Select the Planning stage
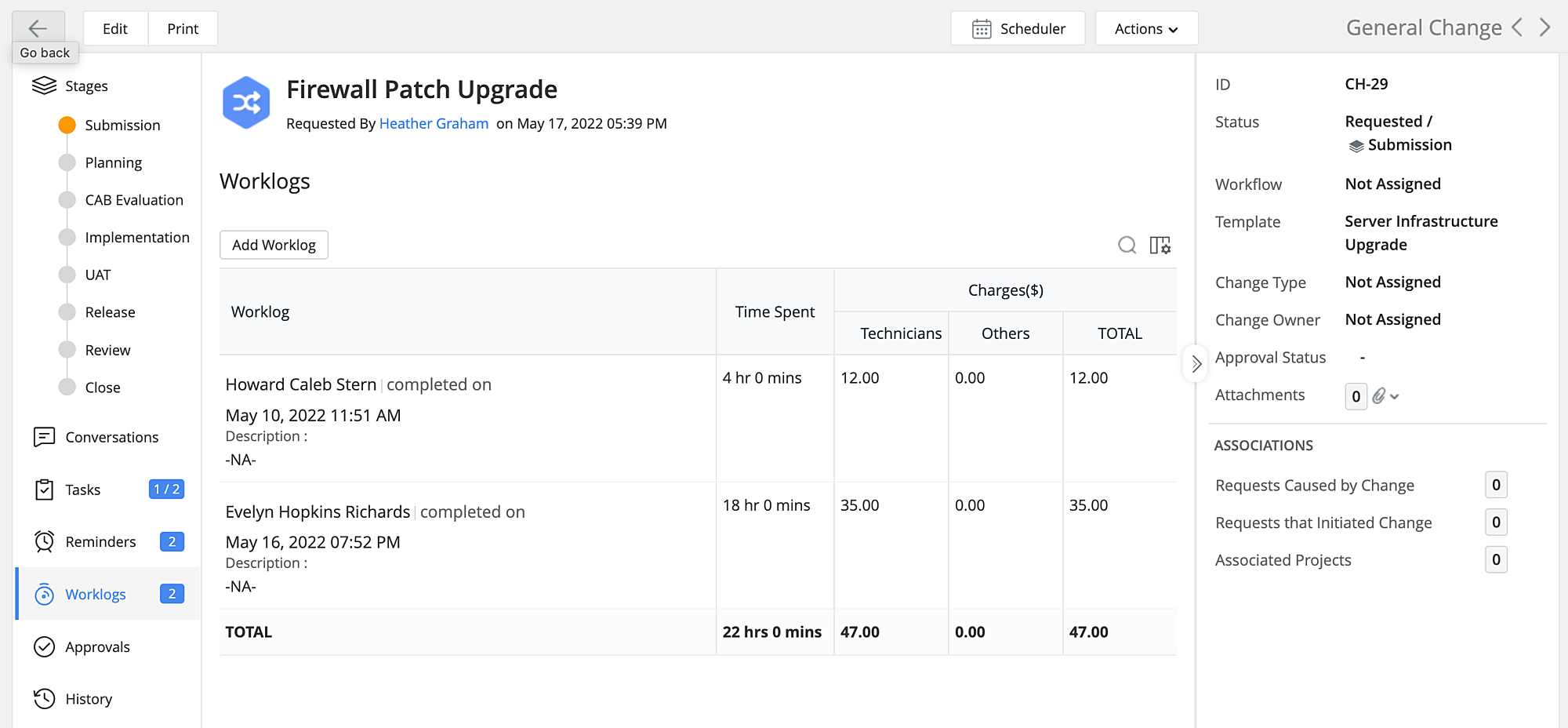This screenshot has width=1568, height=728. tap(113, 162)
